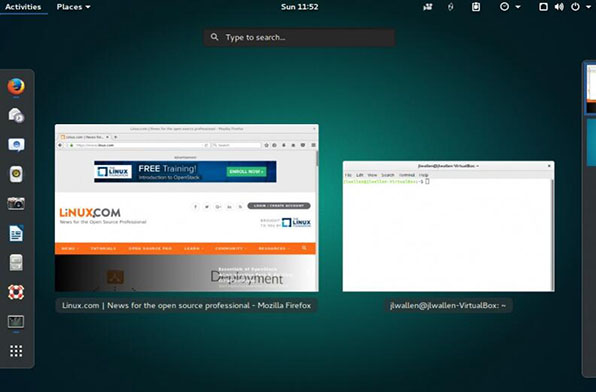Open the NEWS nav item on Linux.com

70,249
